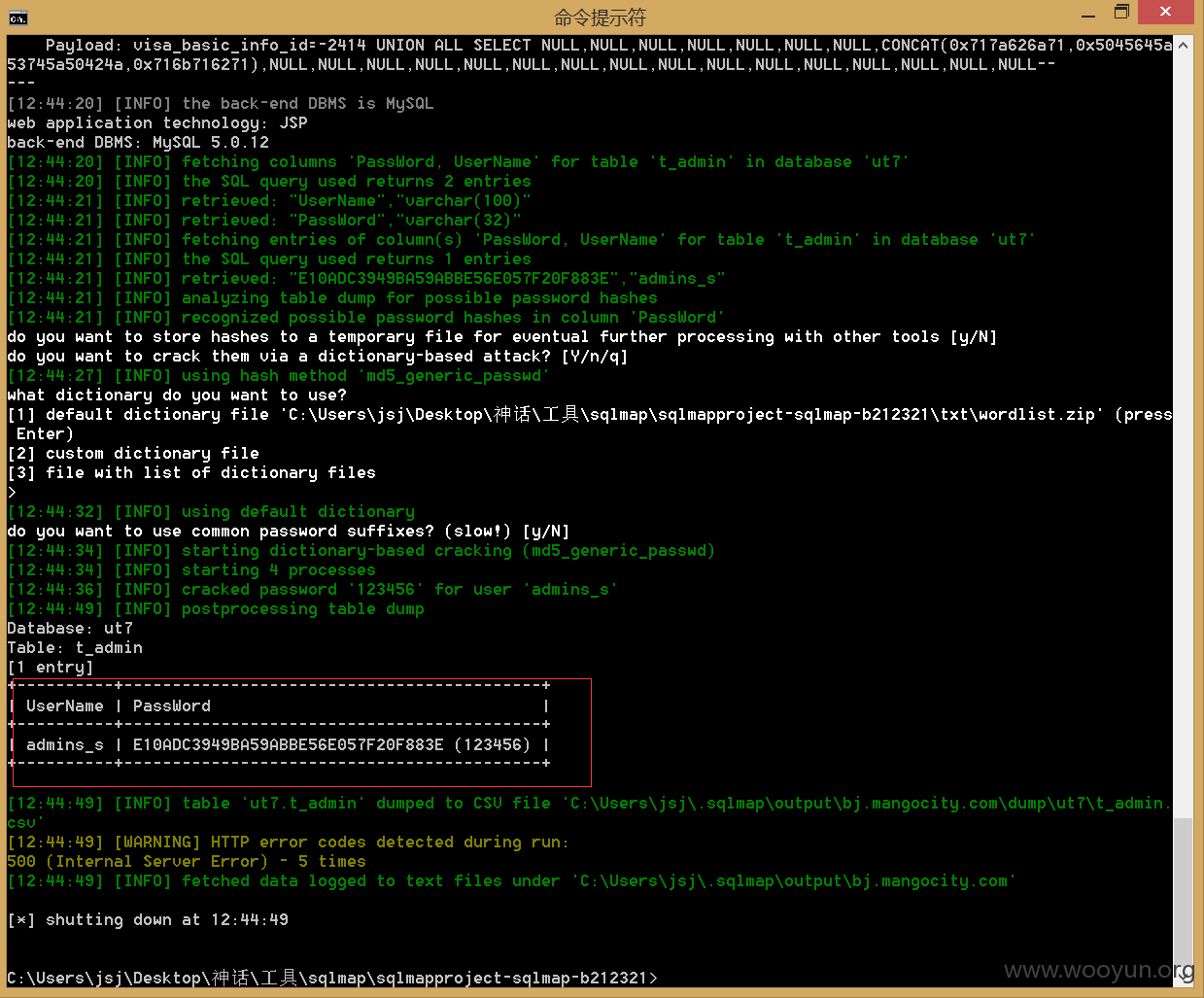The image size is (1204, 998).
Task: Click 'shutting down at 12:44:49' line
Action: (148, 919)
